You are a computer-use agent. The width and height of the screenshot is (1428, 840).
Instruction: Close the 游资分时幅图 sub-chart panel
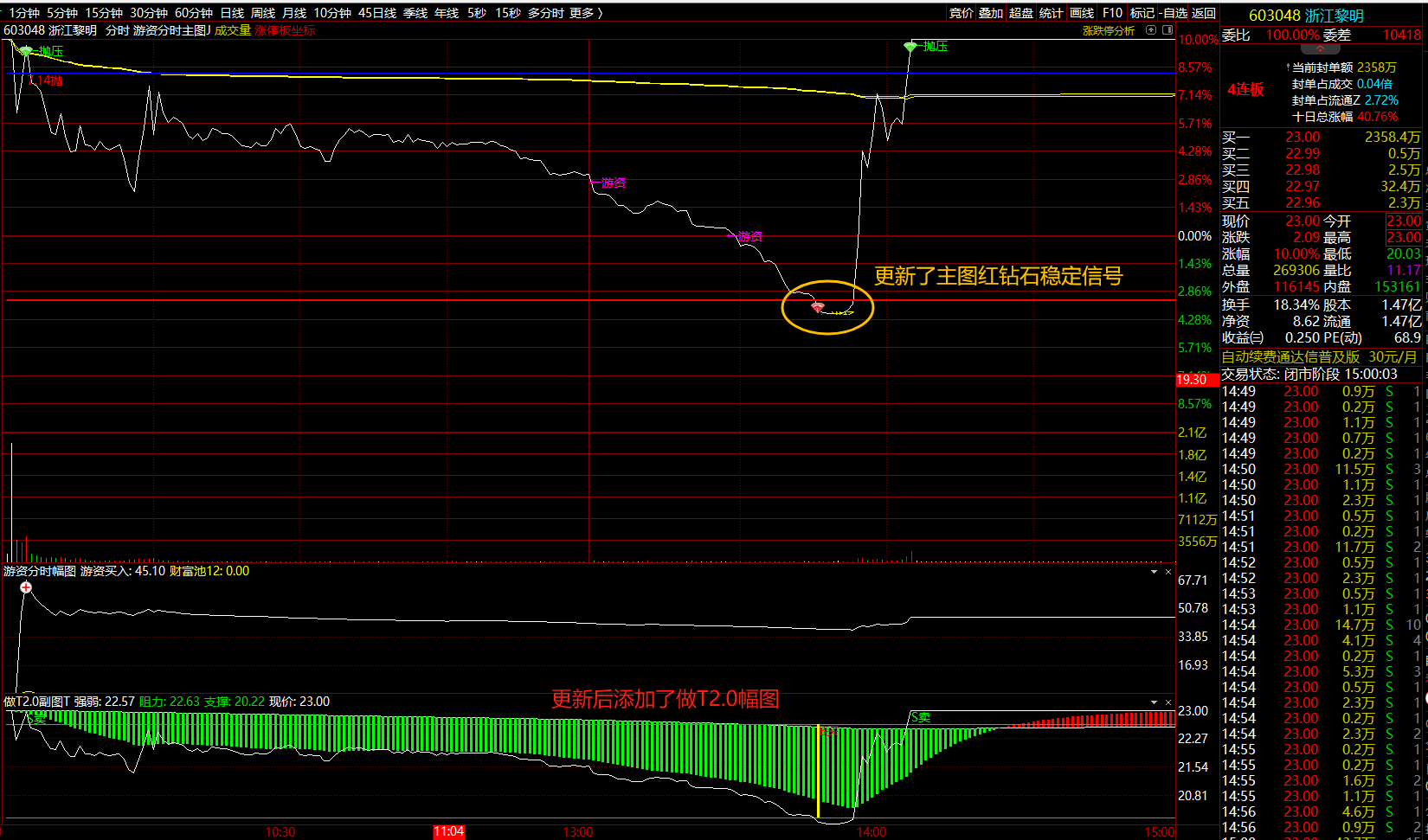[x=1167, y=572]
